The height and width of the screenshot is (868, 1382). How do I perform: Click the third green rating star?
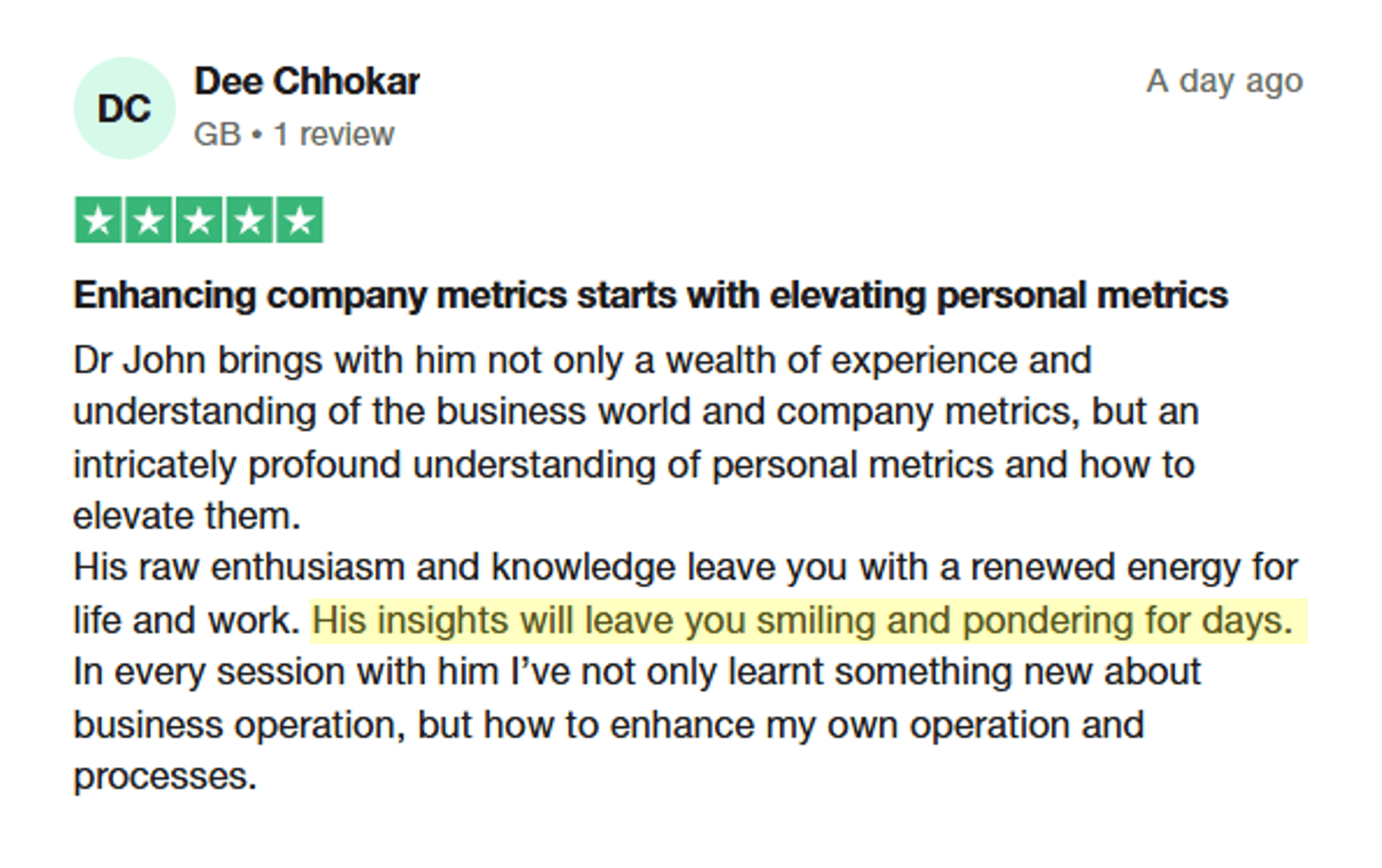[x=199, y=220]
